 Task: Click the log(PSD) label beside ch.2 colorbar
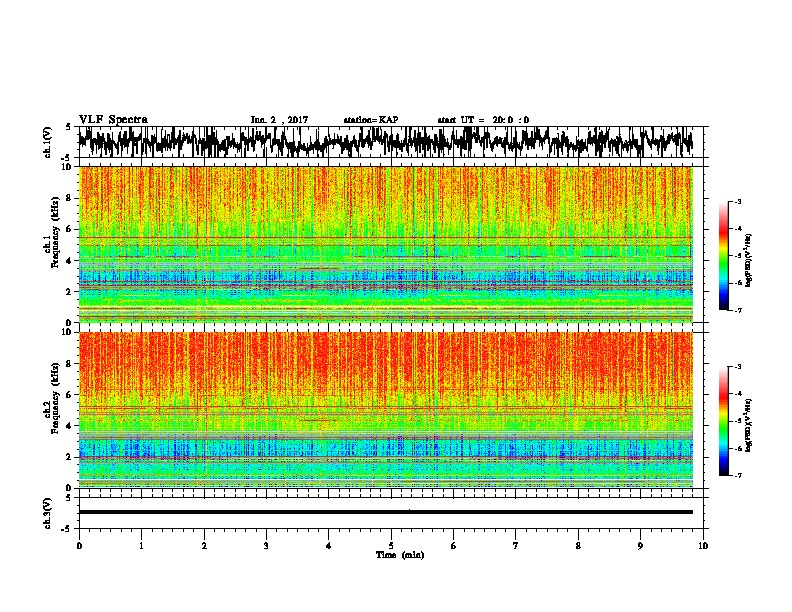[749, 425]
